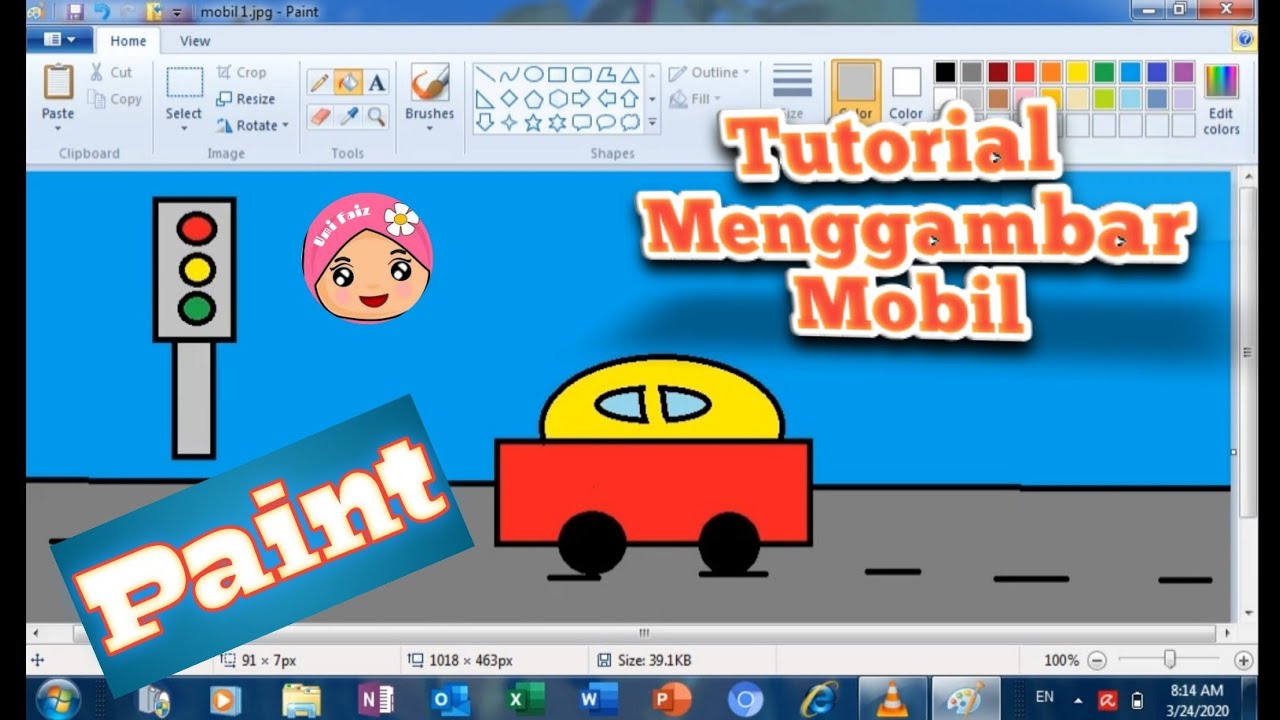Screen dimensions: 1280x720
Task: Click the zoom slider handle
Action: [1169, 659]
